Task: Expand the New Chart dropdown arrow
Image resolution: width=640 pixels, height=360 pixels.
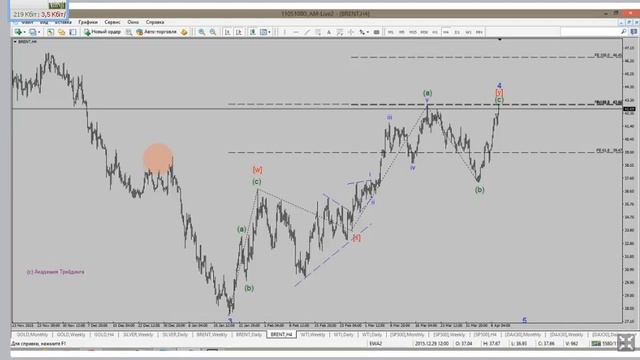Action: pos(24,32)
